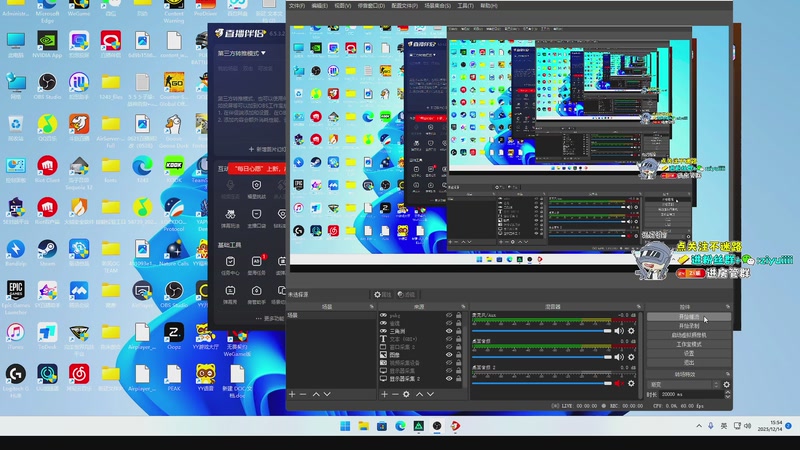Open the KOOK desktop shortcut
The image size is (800, 450).
pos(173,169)
